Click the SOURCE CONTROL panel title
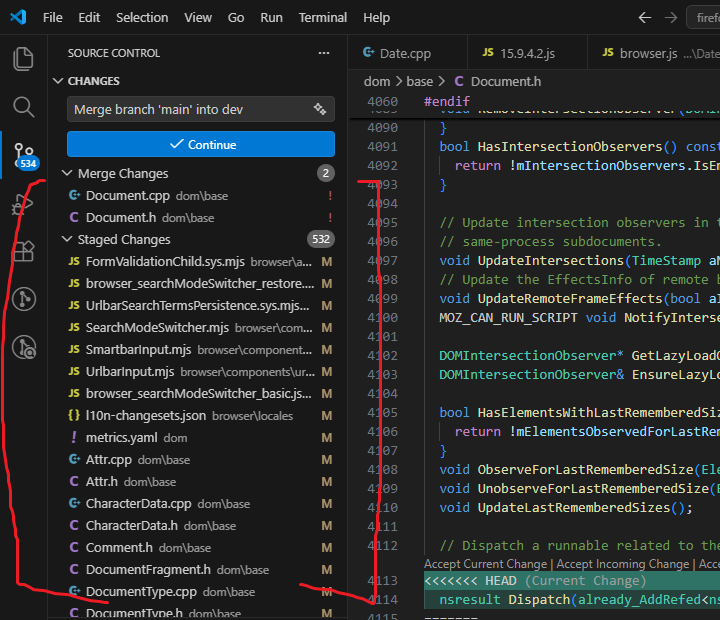Viewport: 720px width, 620px height. (114, 53)
